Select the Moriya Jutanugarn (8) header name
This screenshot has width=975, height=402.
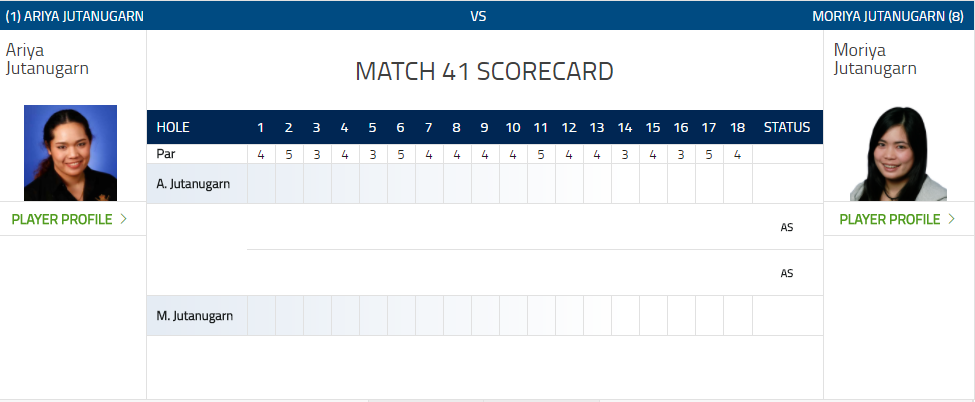(x=888, y=16)
